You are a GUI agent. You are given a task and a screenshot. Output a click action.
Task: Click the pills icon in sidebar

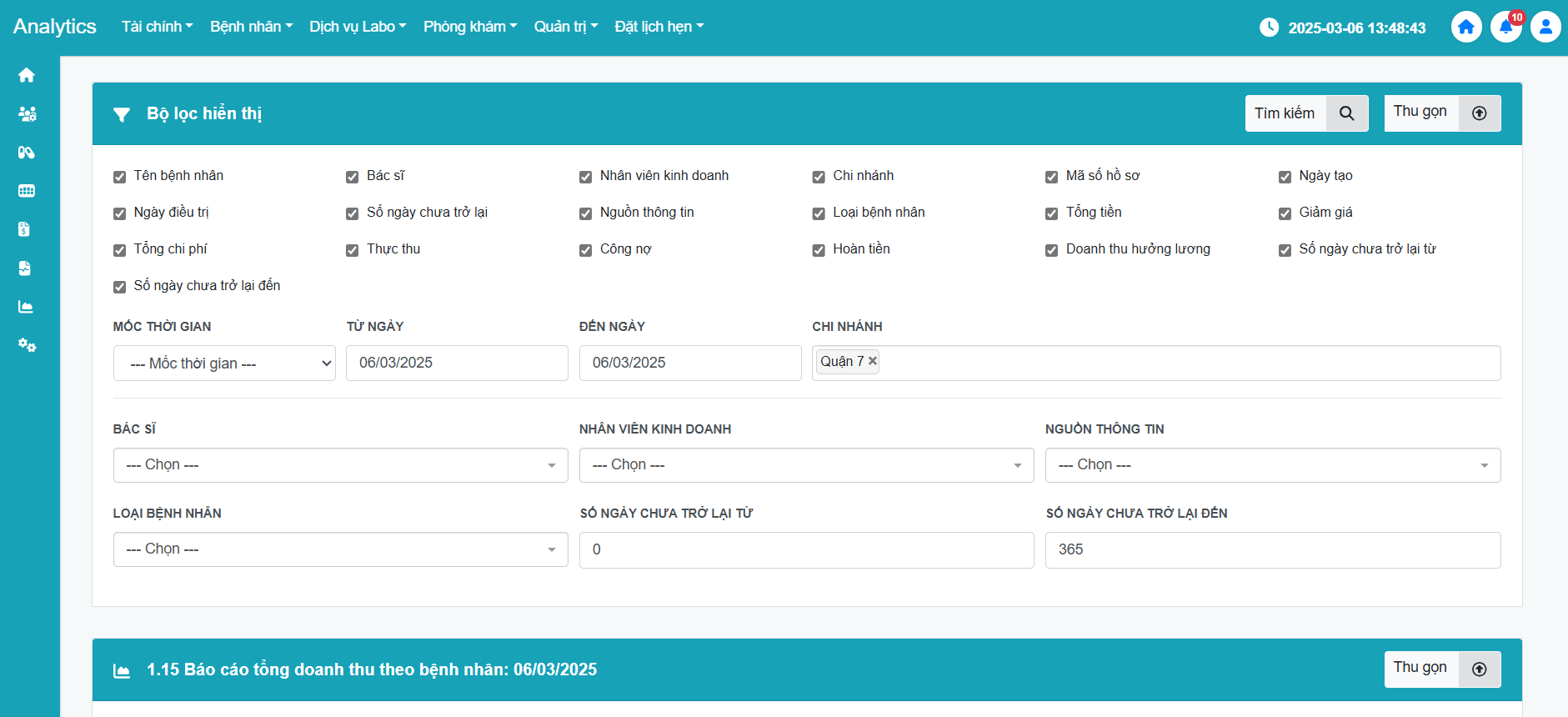click(x=27, y=153)
